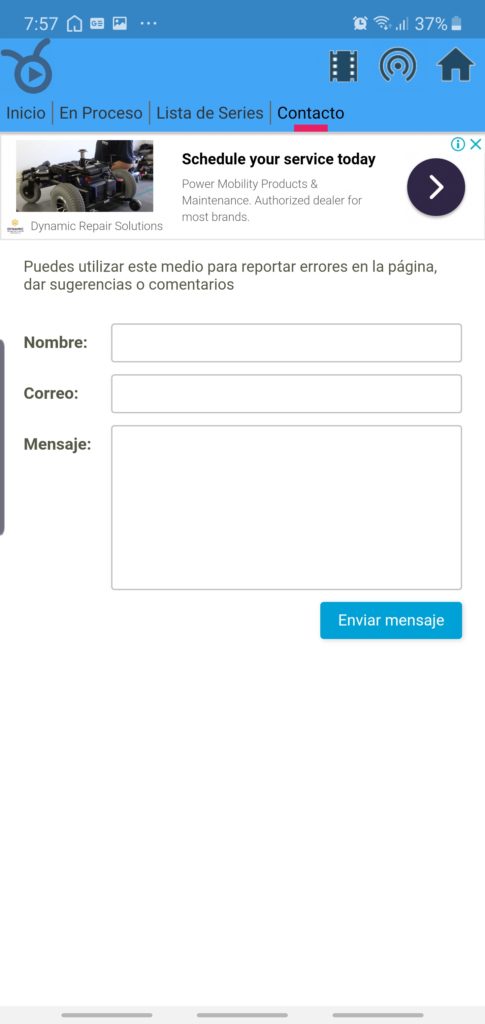Tap the ad's round arrow button

pyautogui.click(x=436, y=187)
